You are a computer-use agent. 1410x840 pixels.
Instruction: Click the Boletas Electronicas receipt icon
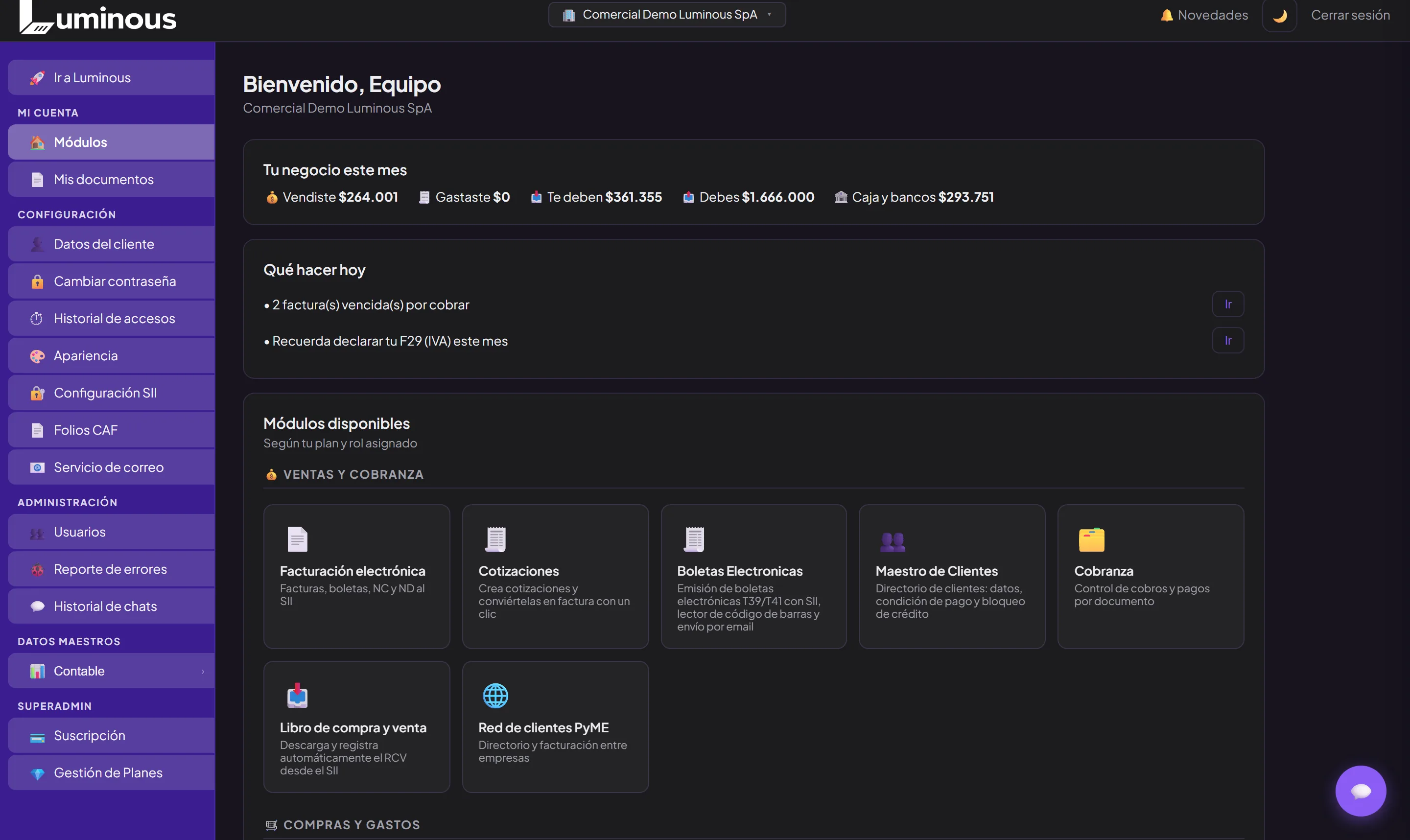[694, 539]
